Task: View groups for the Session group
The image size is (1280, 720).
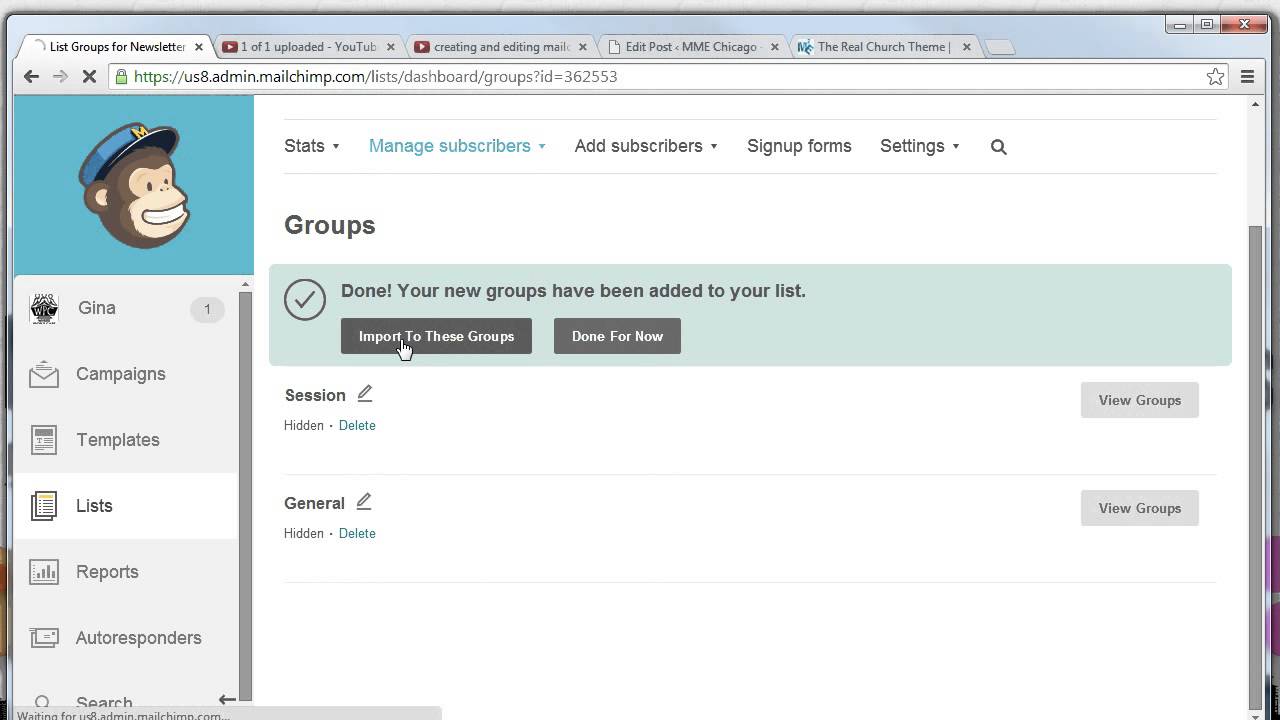Action: point(1139,400)
